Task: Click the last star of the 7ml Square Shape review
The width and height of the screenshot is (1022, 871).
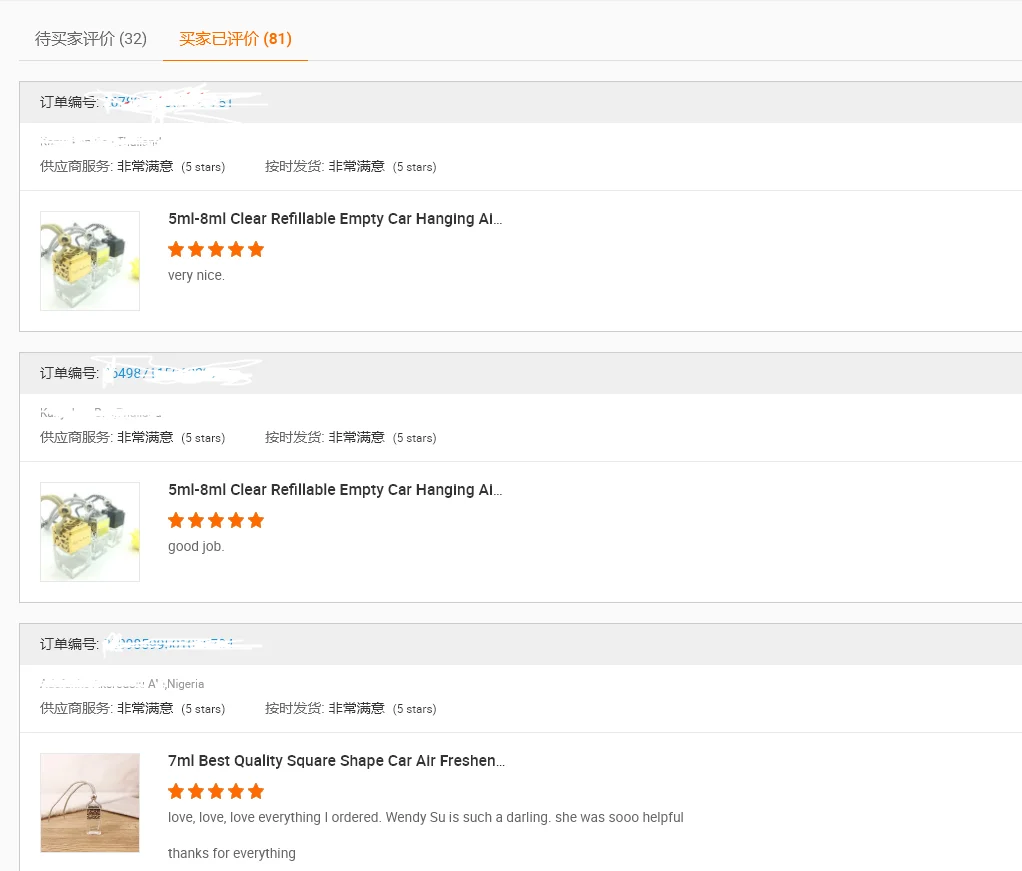Action: [256, 791]
